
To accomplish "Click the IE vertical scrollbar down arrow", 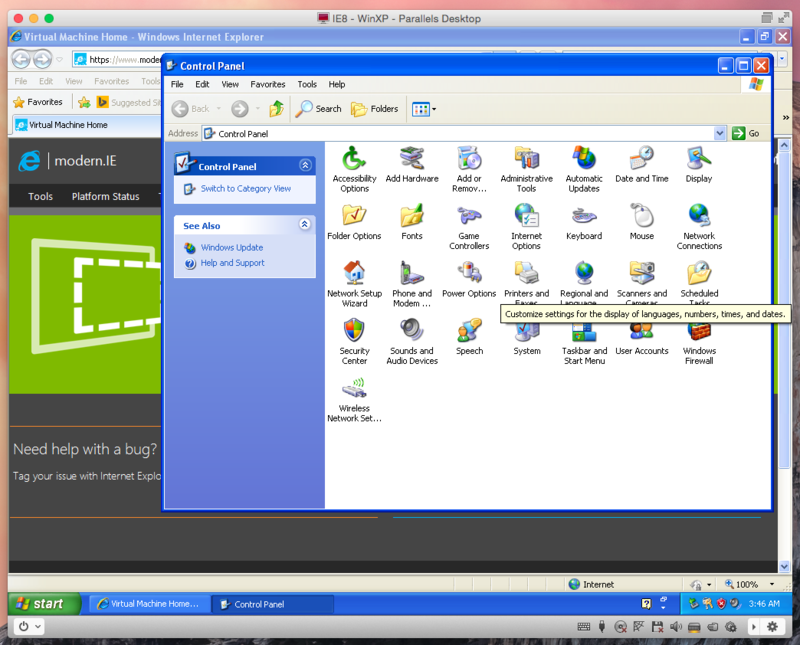I will [x=784, y=566].
